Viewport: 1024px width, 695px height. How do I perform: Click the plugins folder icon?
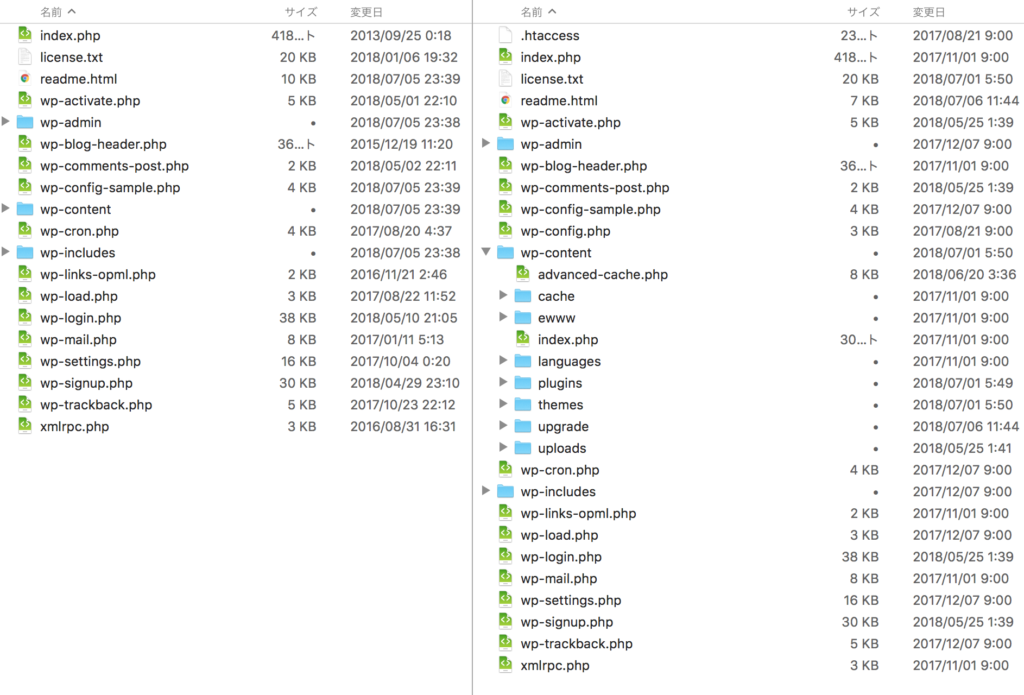[523, 383]
